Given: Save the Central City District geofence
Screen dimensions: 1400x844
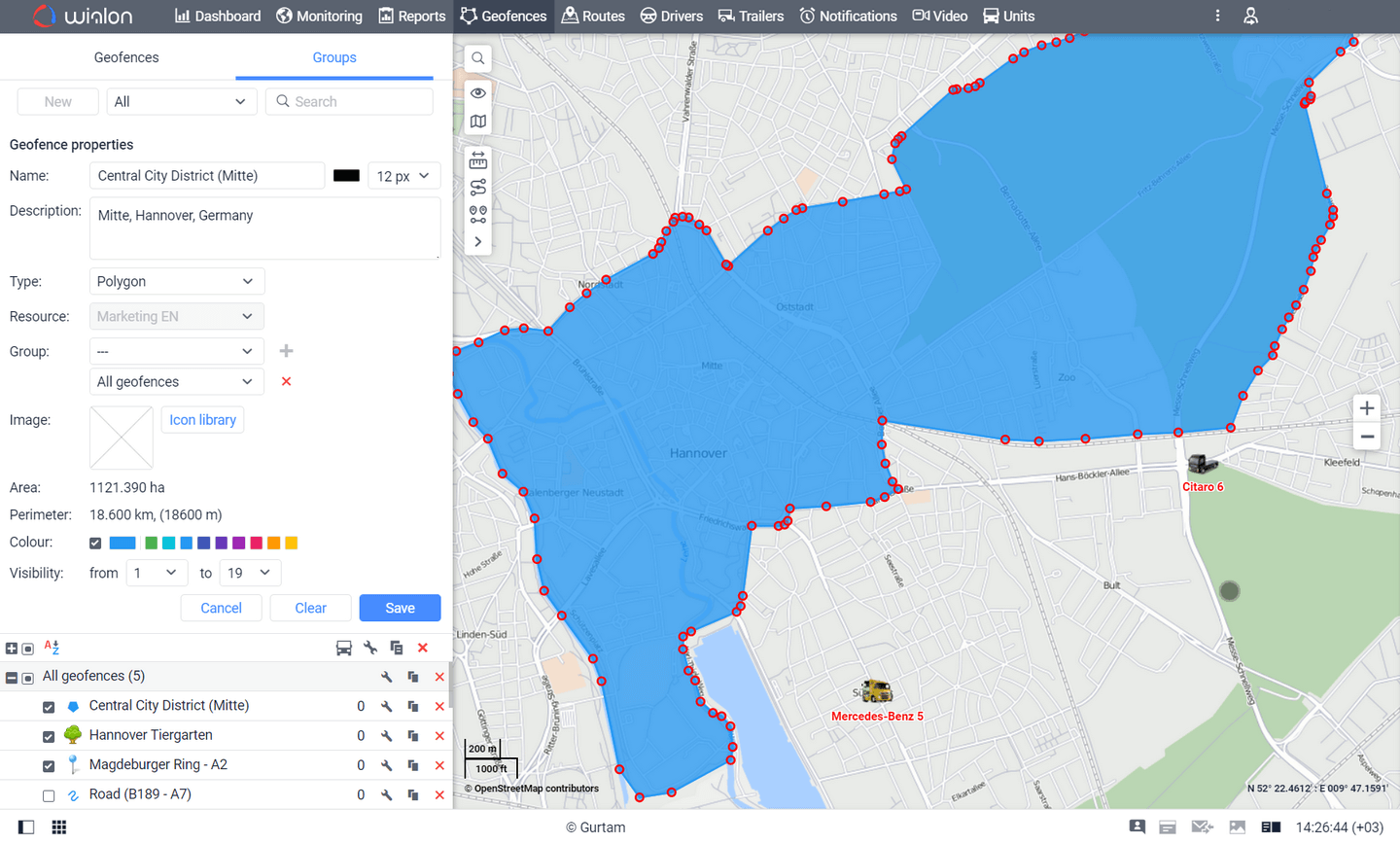Looking at the screenshot, I should pos(400,607).
